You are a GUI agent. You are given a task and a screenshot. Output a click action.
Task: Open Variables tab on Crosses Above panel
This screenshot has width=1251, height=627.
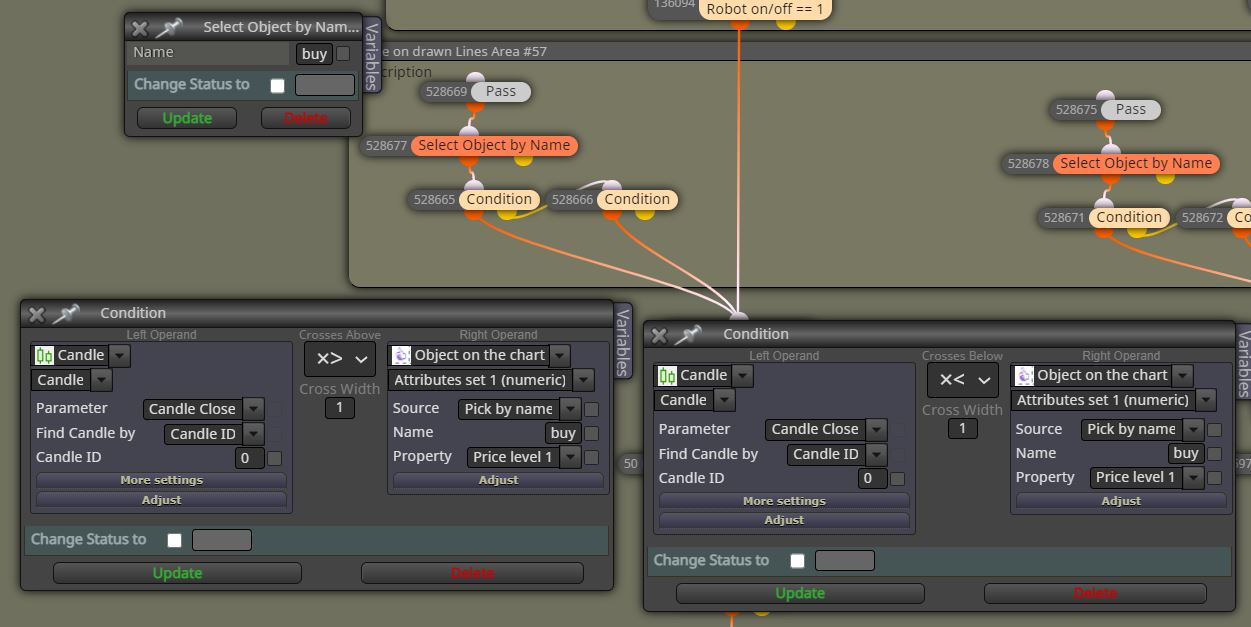tap(622, 341)
